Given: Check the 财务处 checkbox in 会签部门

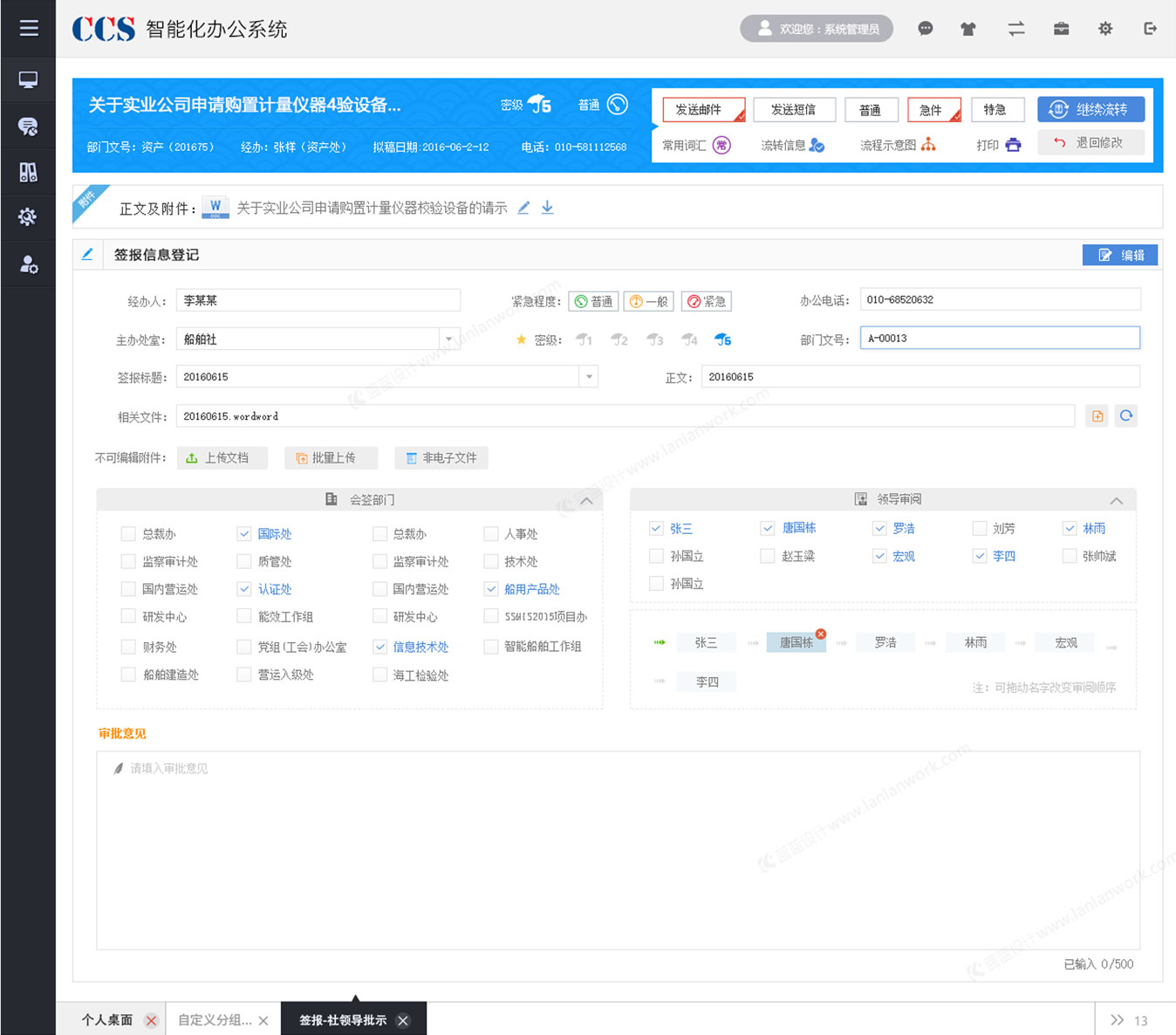Looking at the screenshot, I should click(x=127, y=647).
